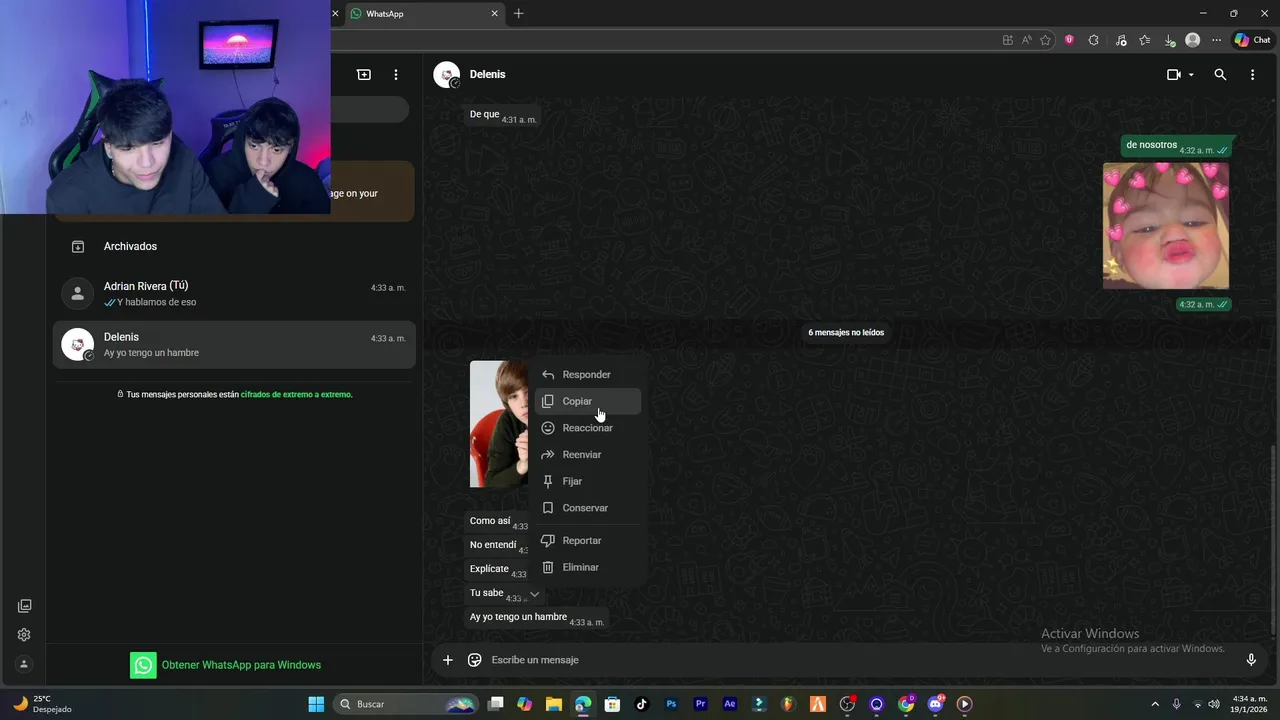Choose Reportar in the context menu
1280x720 pixels.
pos(588,540)
